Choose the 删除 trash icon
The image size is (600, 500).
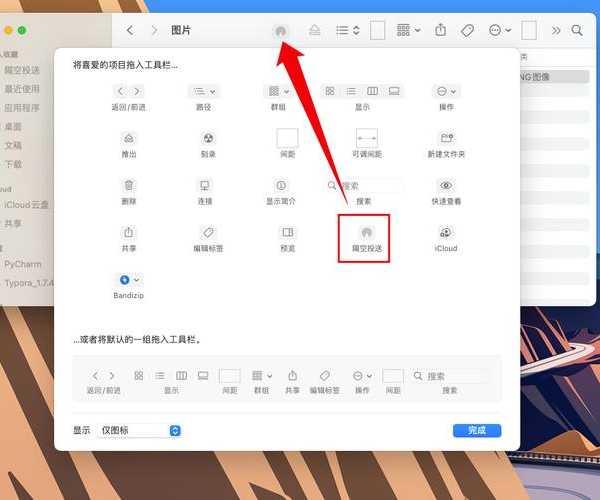pyautogui.click(x=128, y=185)
